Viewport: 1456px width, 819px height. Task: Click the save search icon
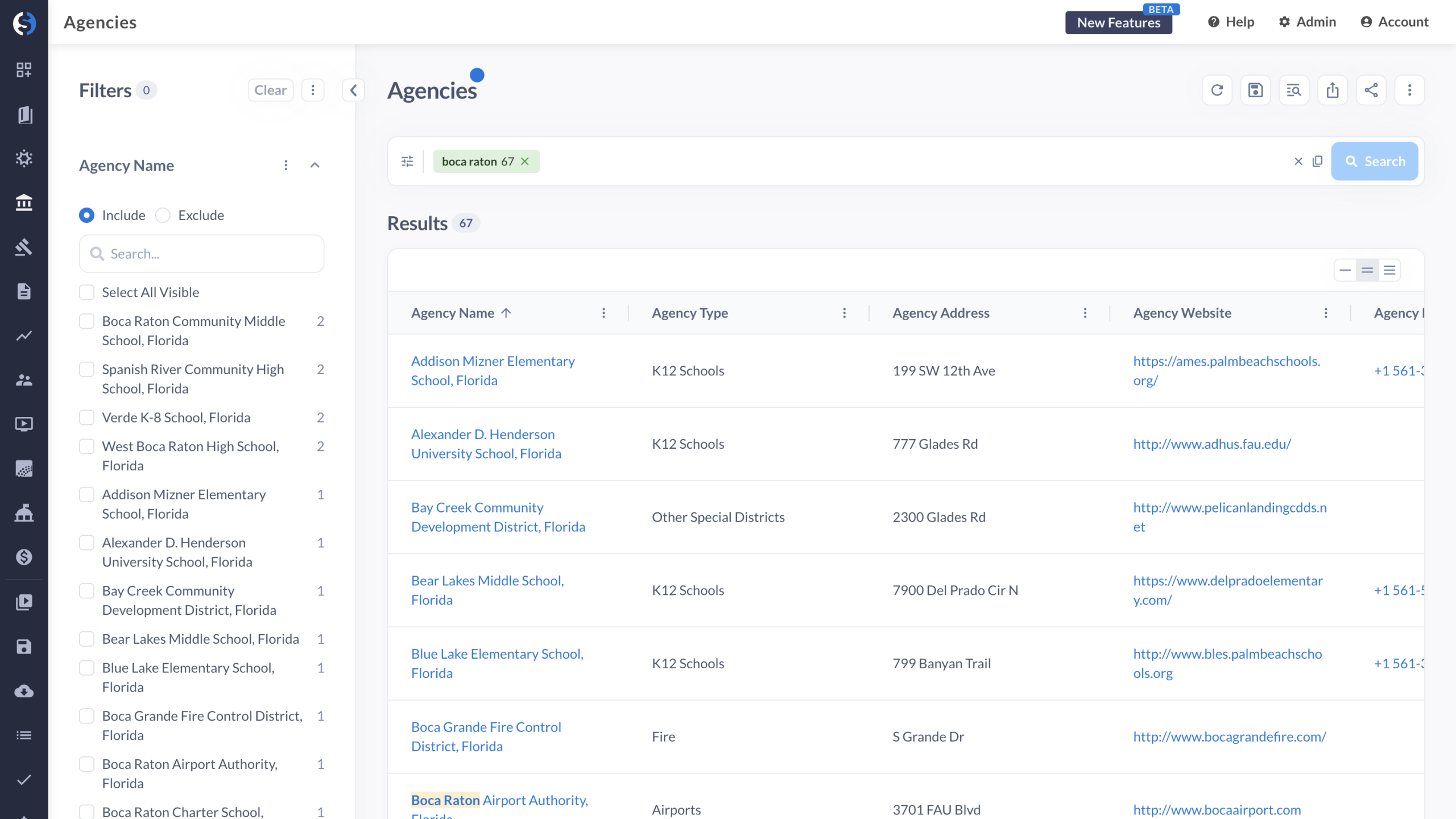coord(1255,90)
